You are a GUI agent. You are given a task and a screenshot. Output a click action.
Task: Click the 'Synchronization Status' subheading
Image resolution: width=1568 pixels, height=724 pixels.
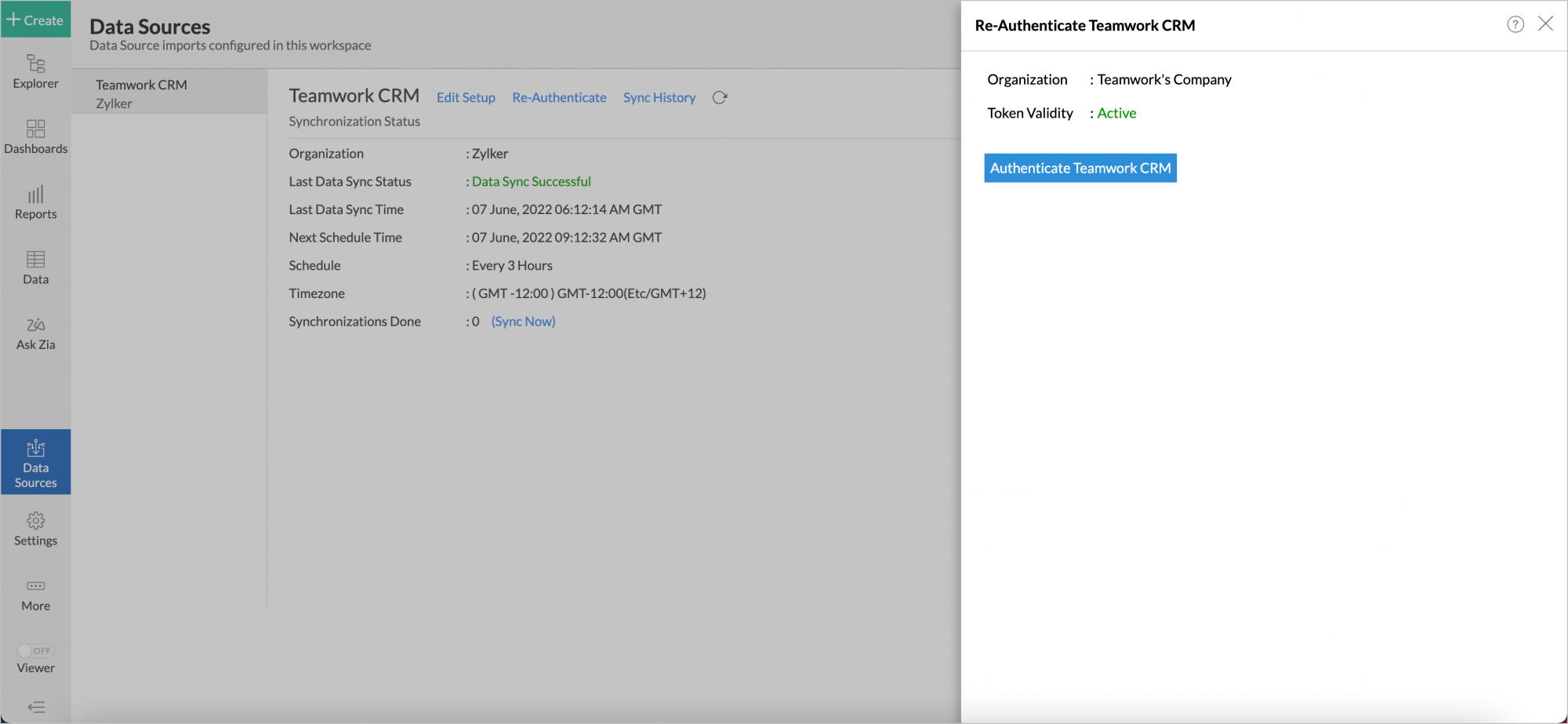point(354,121)
